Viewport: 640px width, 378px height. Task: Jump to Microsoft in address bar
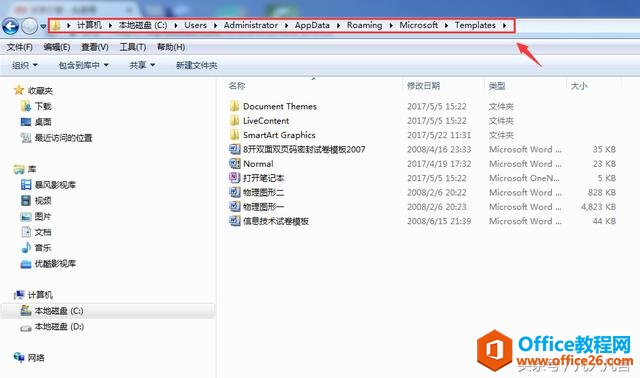[418, 25]
